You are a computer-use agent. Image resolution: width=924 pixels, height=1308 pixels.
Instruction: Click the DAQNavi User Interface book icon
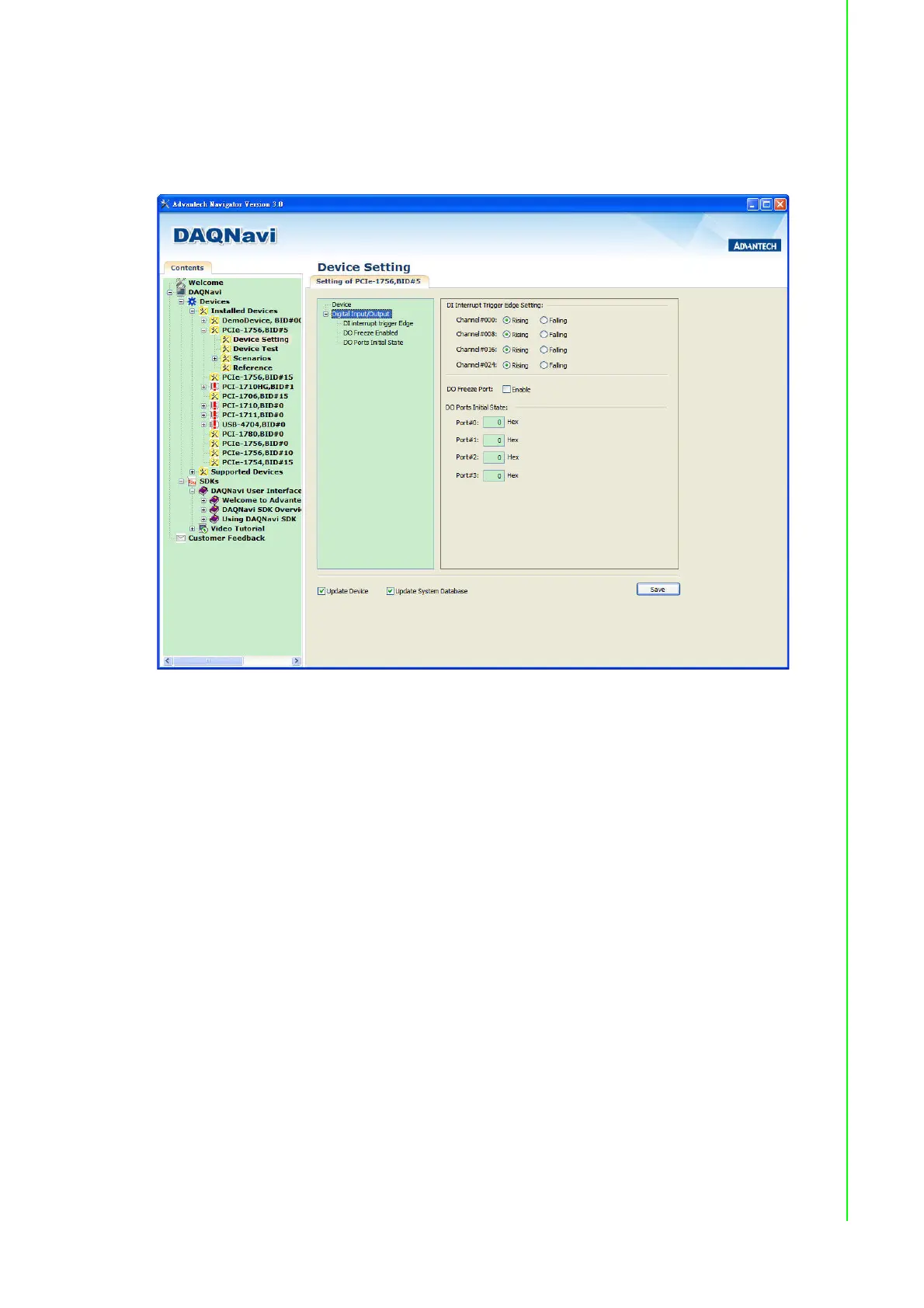point(203,491)
